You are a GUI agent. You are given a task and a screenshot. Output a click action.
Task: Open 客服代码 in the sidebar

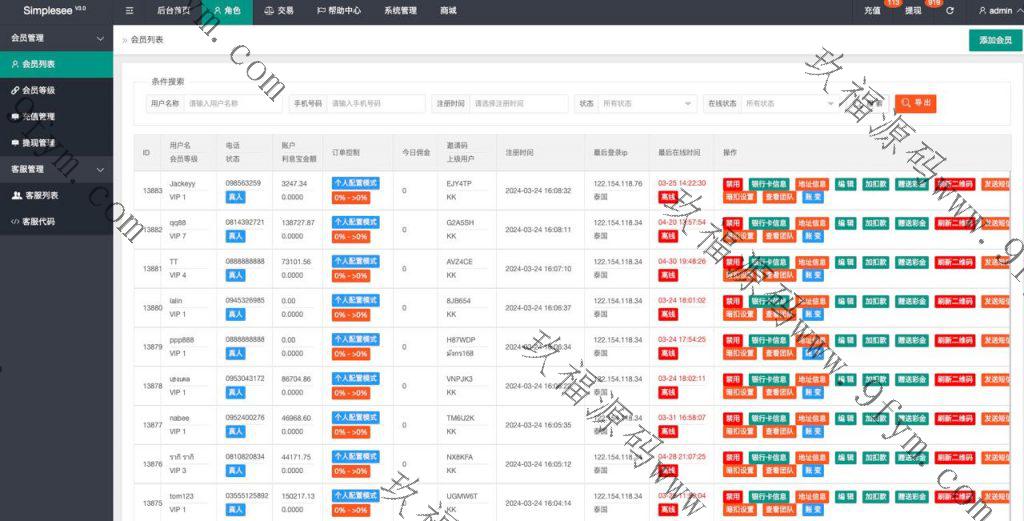38,221
